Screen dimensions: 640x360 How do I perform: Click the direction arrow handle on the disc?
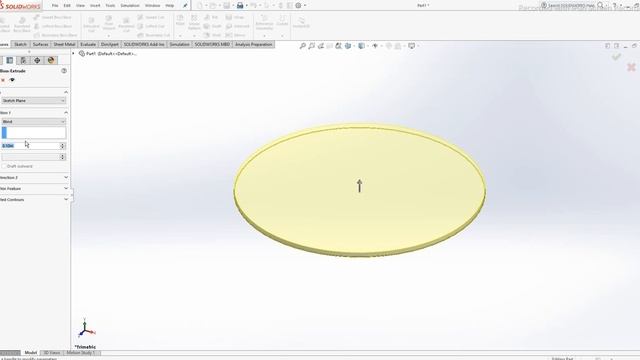[x=359, y=185]
